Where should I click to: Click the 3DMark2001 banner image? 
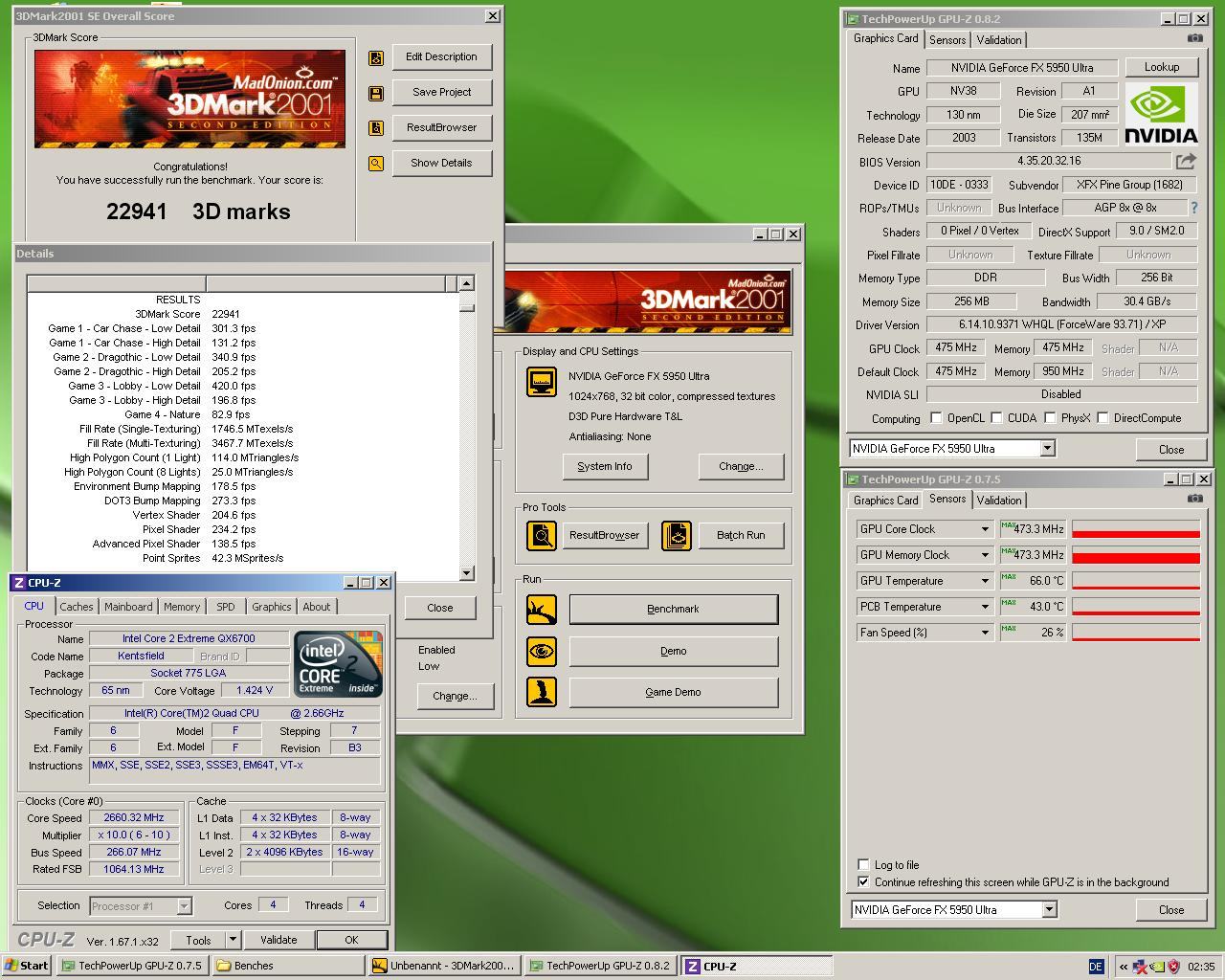coord(190,99)
